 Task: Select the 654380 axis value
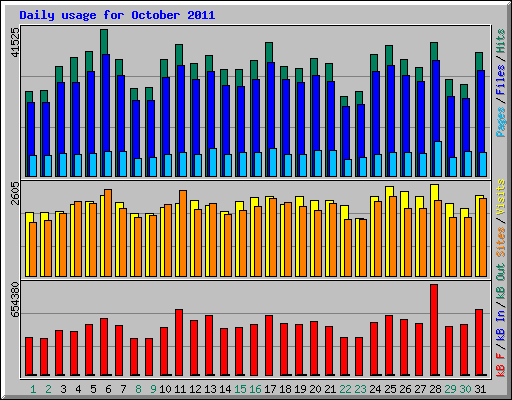[15, 300]
